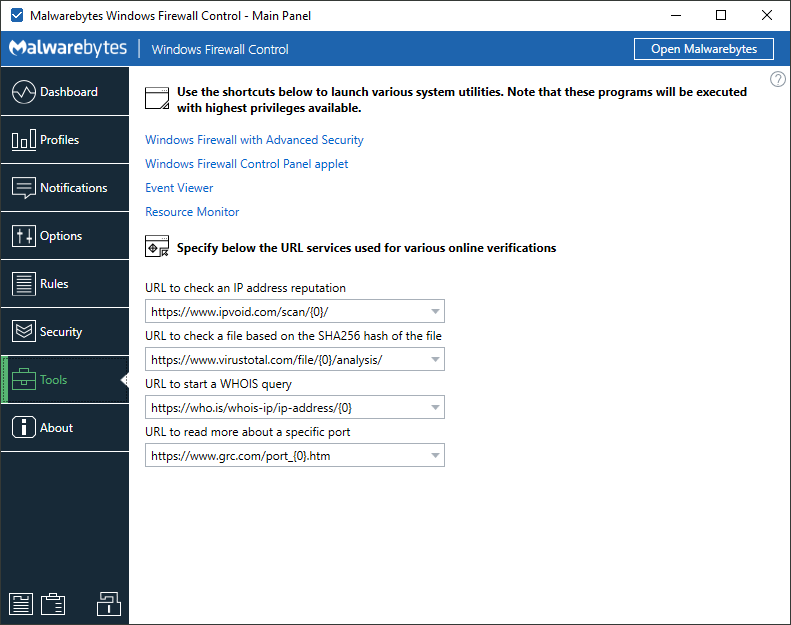Click the padlock icon at sidebar bottom
Viewport: 791px width, 625px height.
pyautogui.click(x=108, y=604)
